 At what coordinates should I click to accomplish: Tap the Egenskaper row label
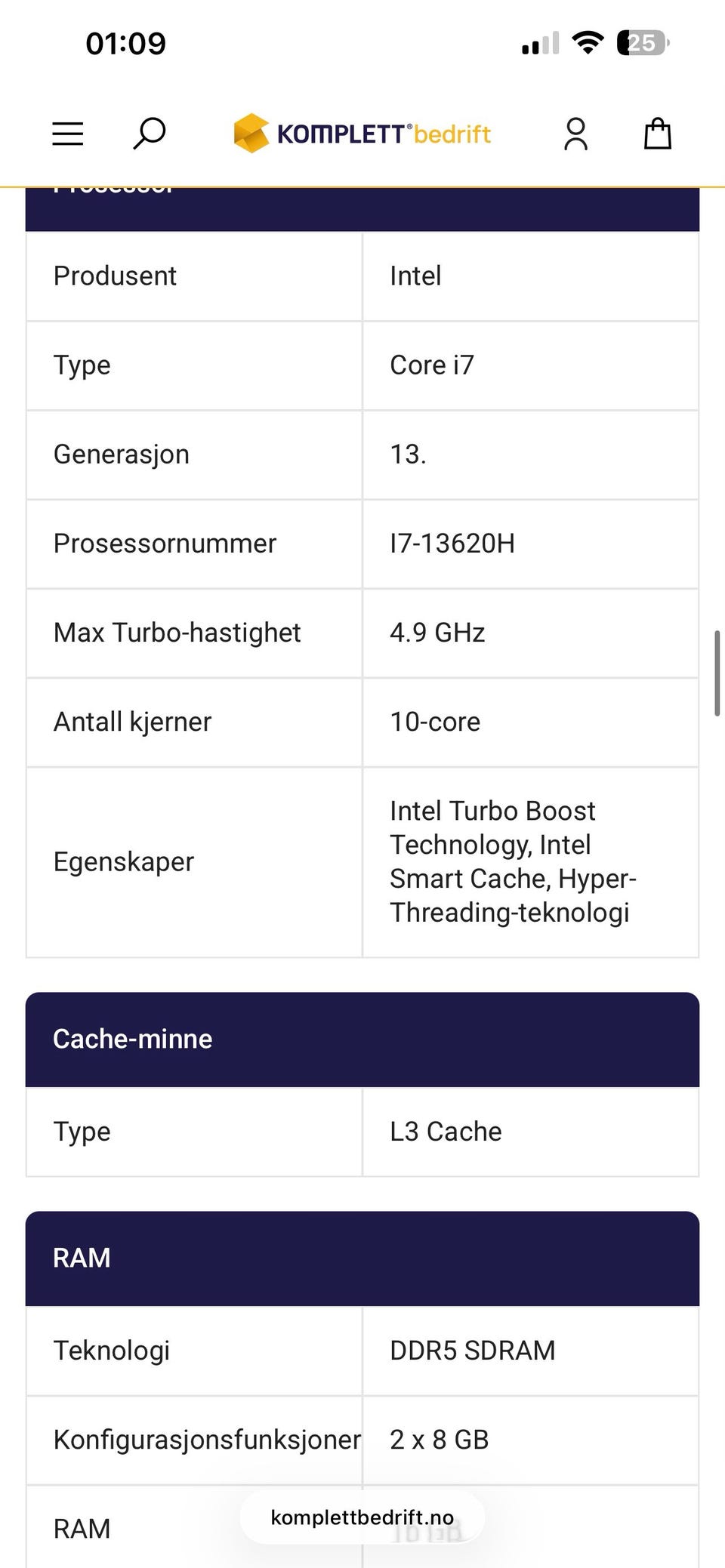point(123,862)
